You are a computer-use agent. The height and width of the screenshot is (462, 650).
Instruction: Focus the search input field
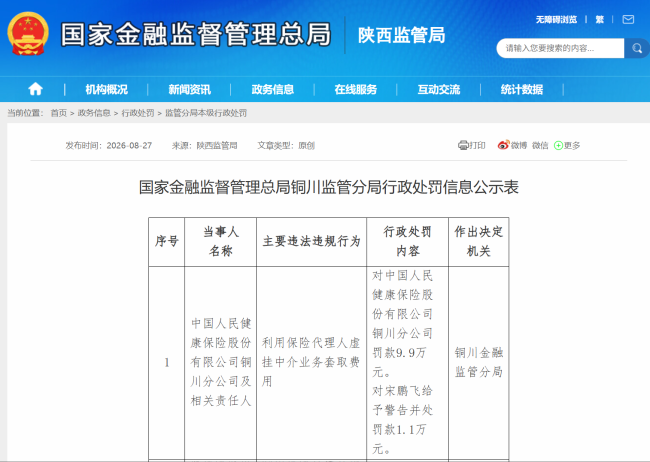(560, 48)
